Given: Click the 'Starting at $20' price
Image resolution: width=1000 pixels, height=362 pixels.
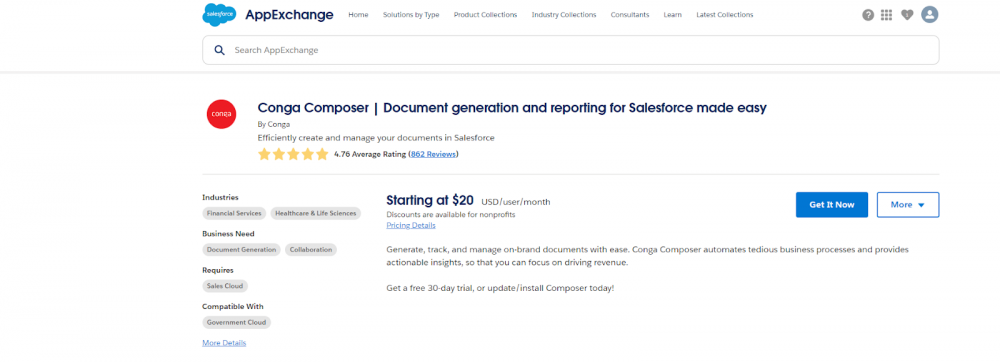Looking at the screenshot, I should click(430, 201).
